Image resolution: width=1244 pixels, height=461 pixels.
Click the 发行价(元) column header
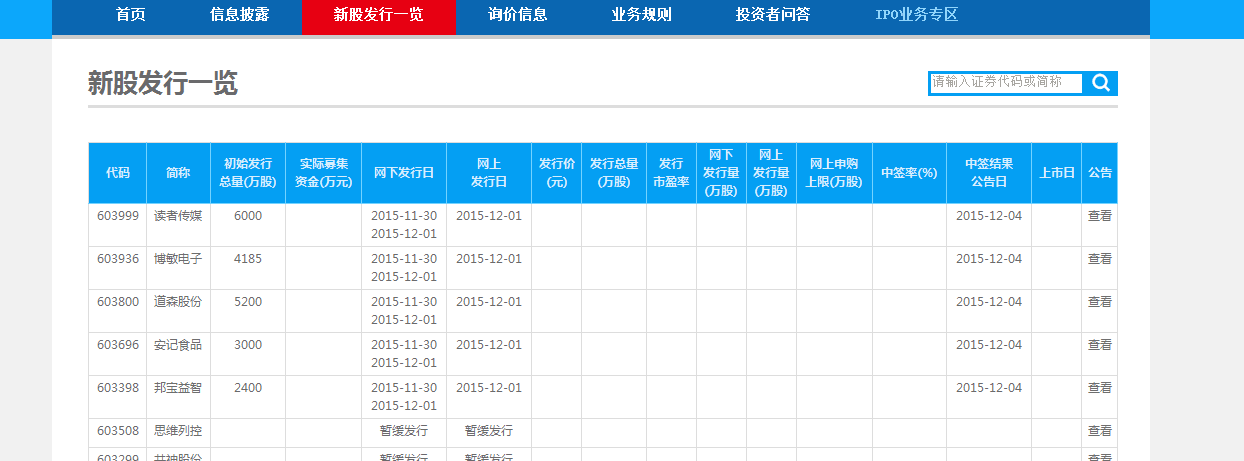(x=556, y=173)
